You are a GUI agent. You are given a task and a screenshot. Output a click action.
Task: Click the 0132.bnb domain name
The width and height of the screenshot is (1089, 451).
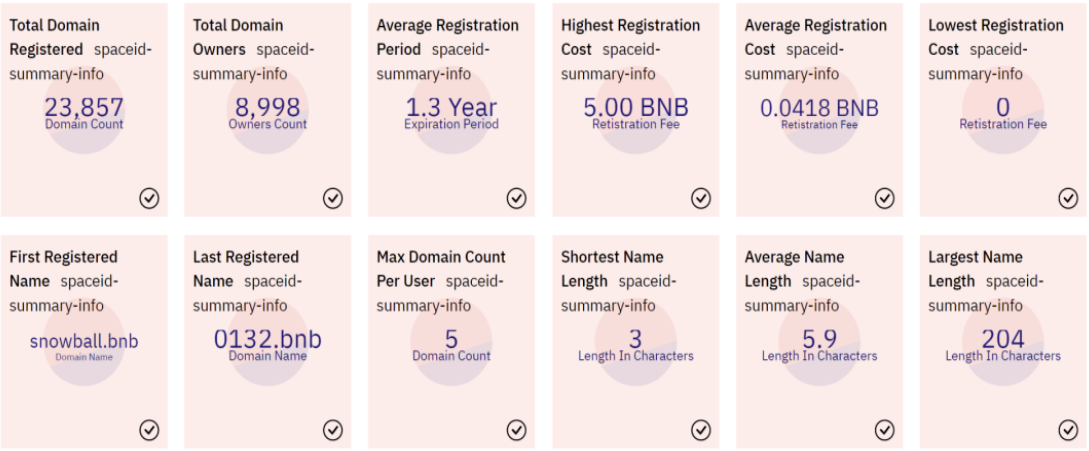coord(267,339)
